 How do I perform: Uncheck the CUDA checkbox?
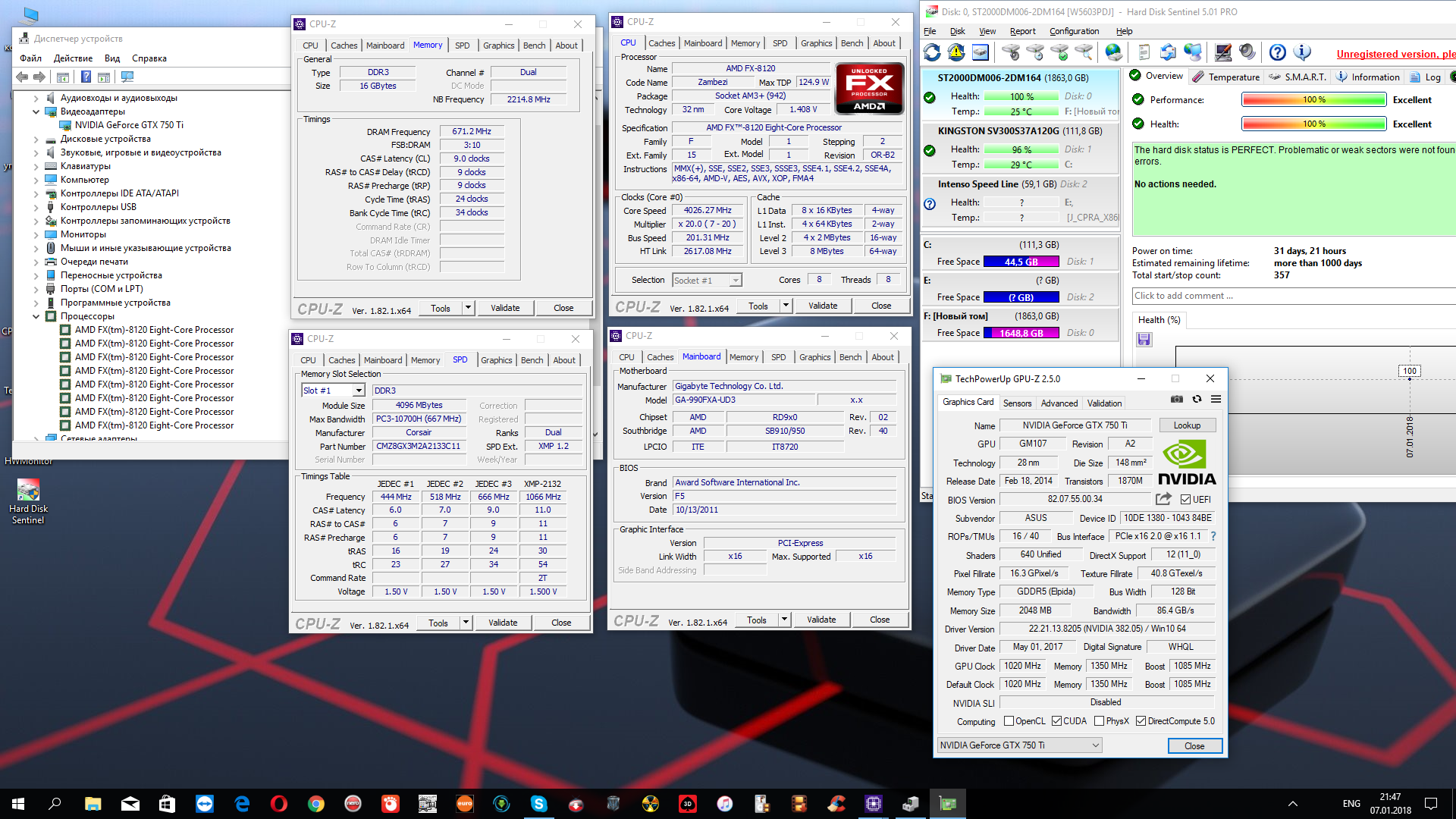click(1056, 721)
